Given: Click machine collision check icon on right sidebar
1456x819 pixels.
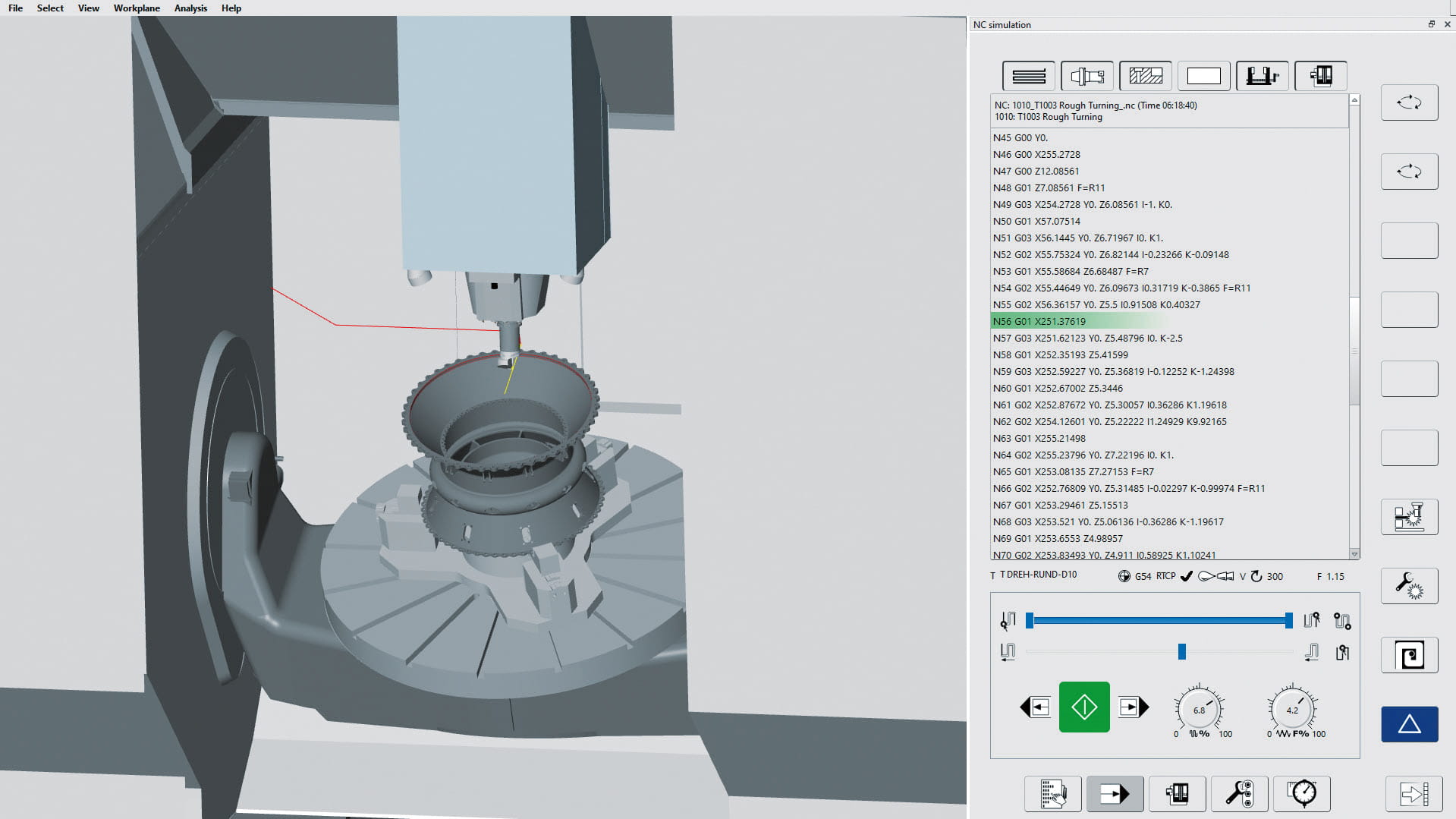Looking at the screenshot, I should pyautogui.click(x=1409, y=517).
